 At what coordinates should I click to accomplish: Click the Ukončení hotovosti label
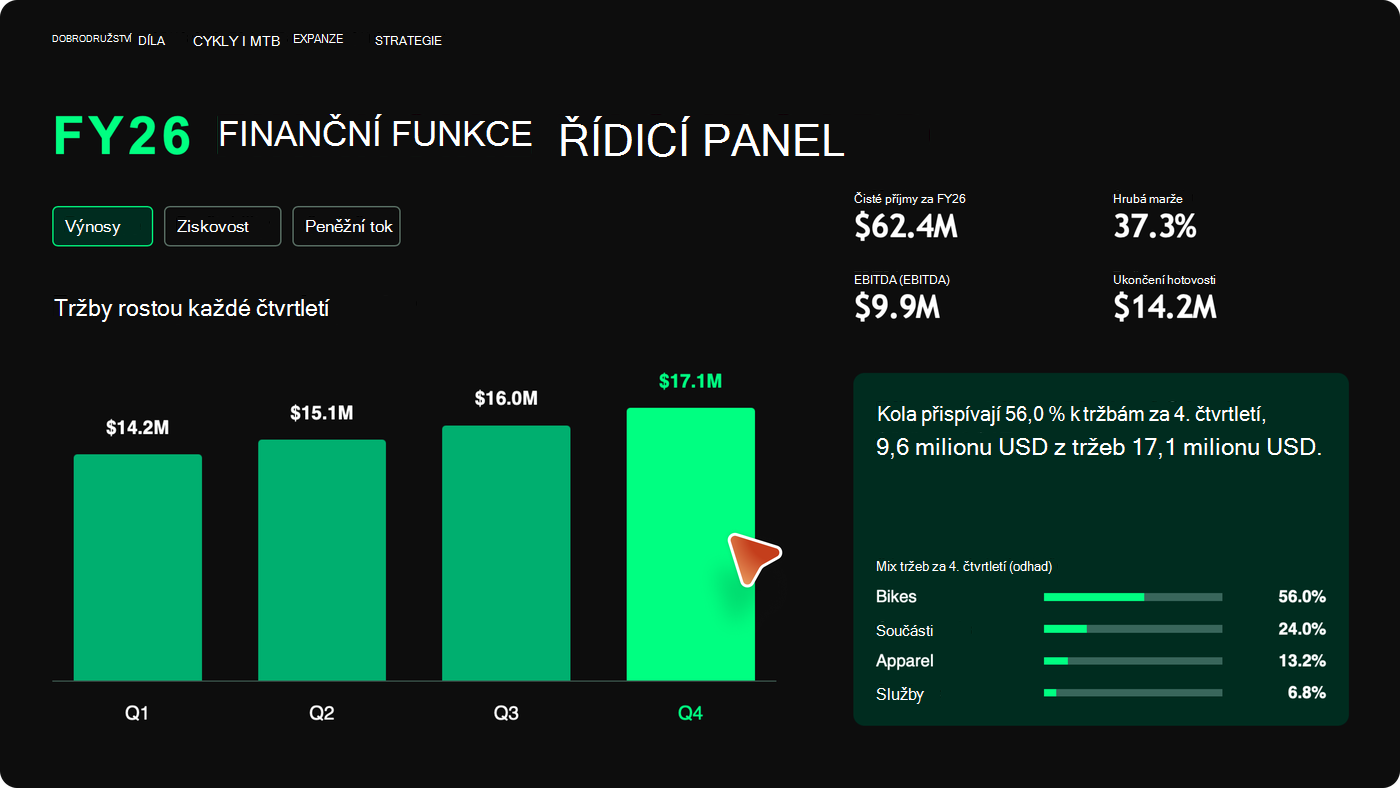tap(1164, 280)
